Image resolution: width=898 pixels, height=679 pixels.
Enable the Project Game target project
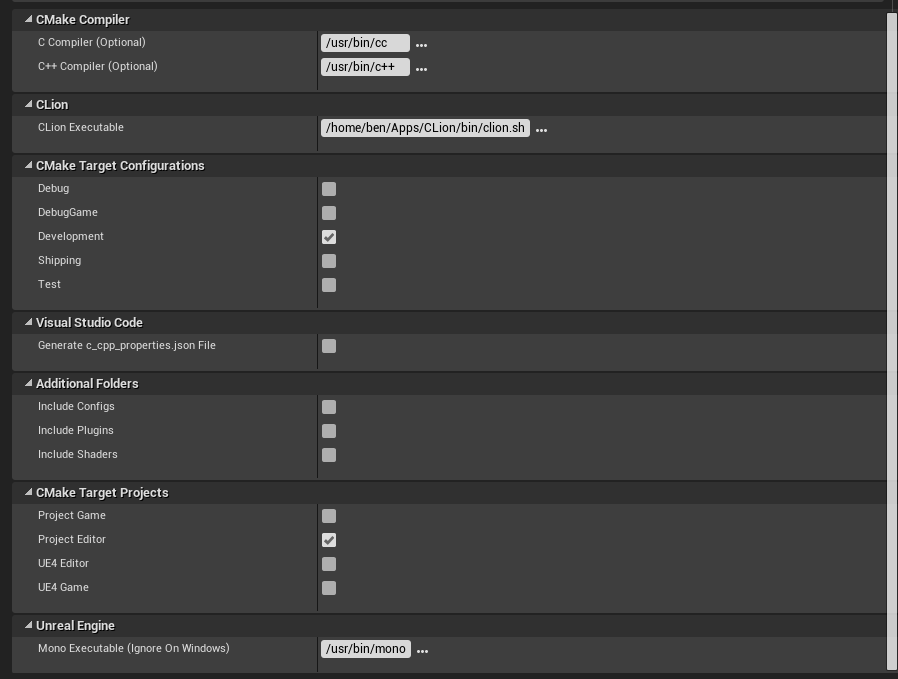point(329,516)
